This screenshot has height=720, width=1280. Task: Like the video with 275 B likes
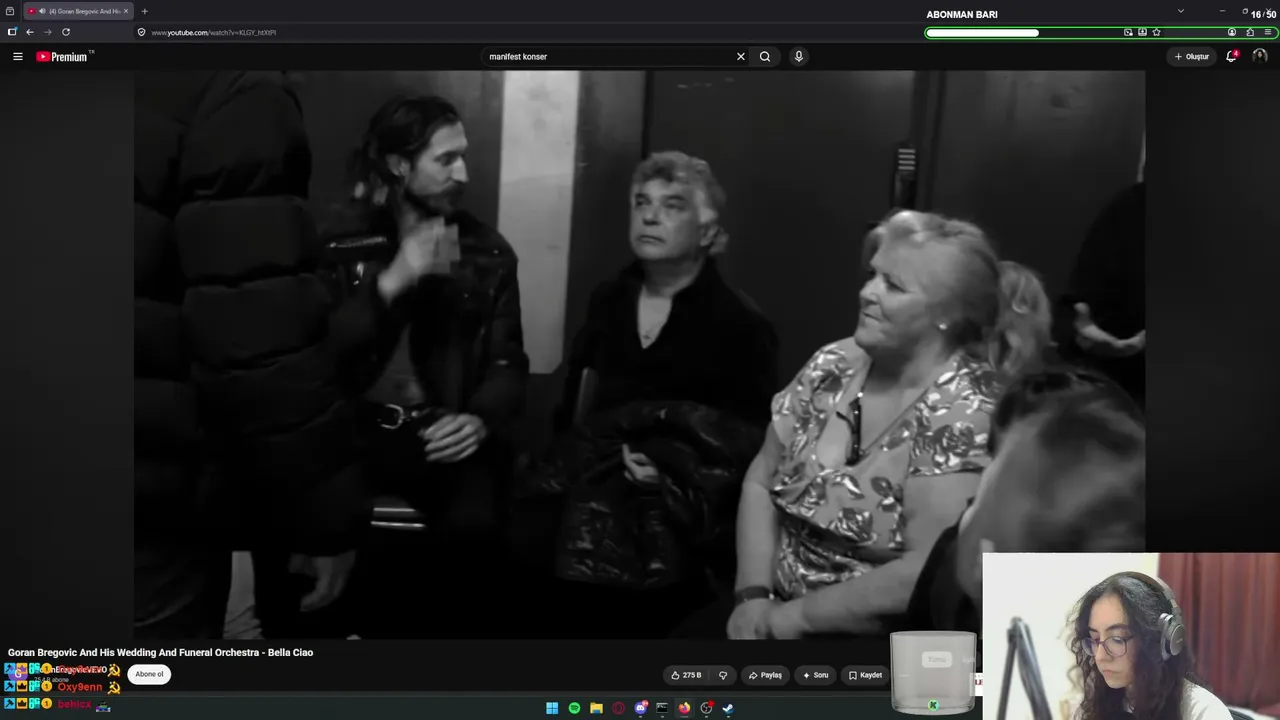[686, 675]
